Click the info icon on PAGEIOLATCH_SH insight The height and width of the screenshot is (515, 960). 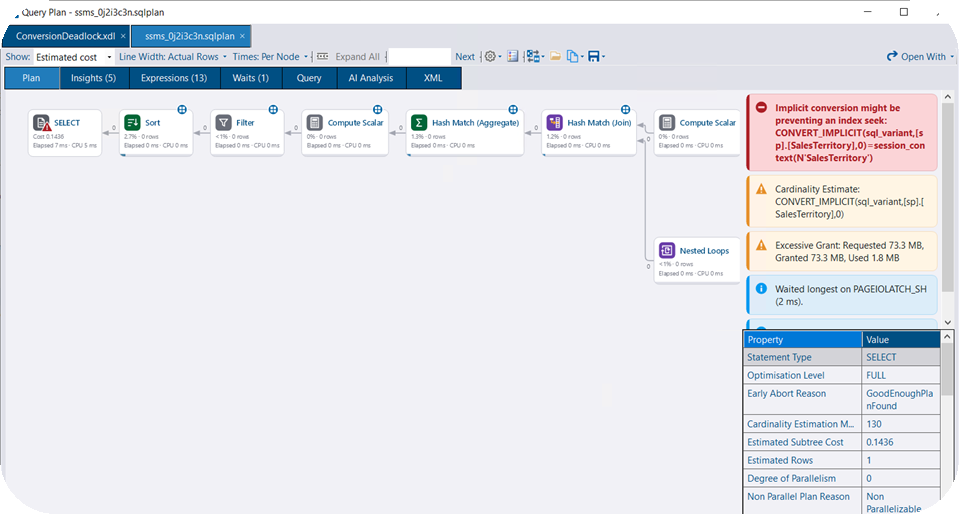click(761, 288)
